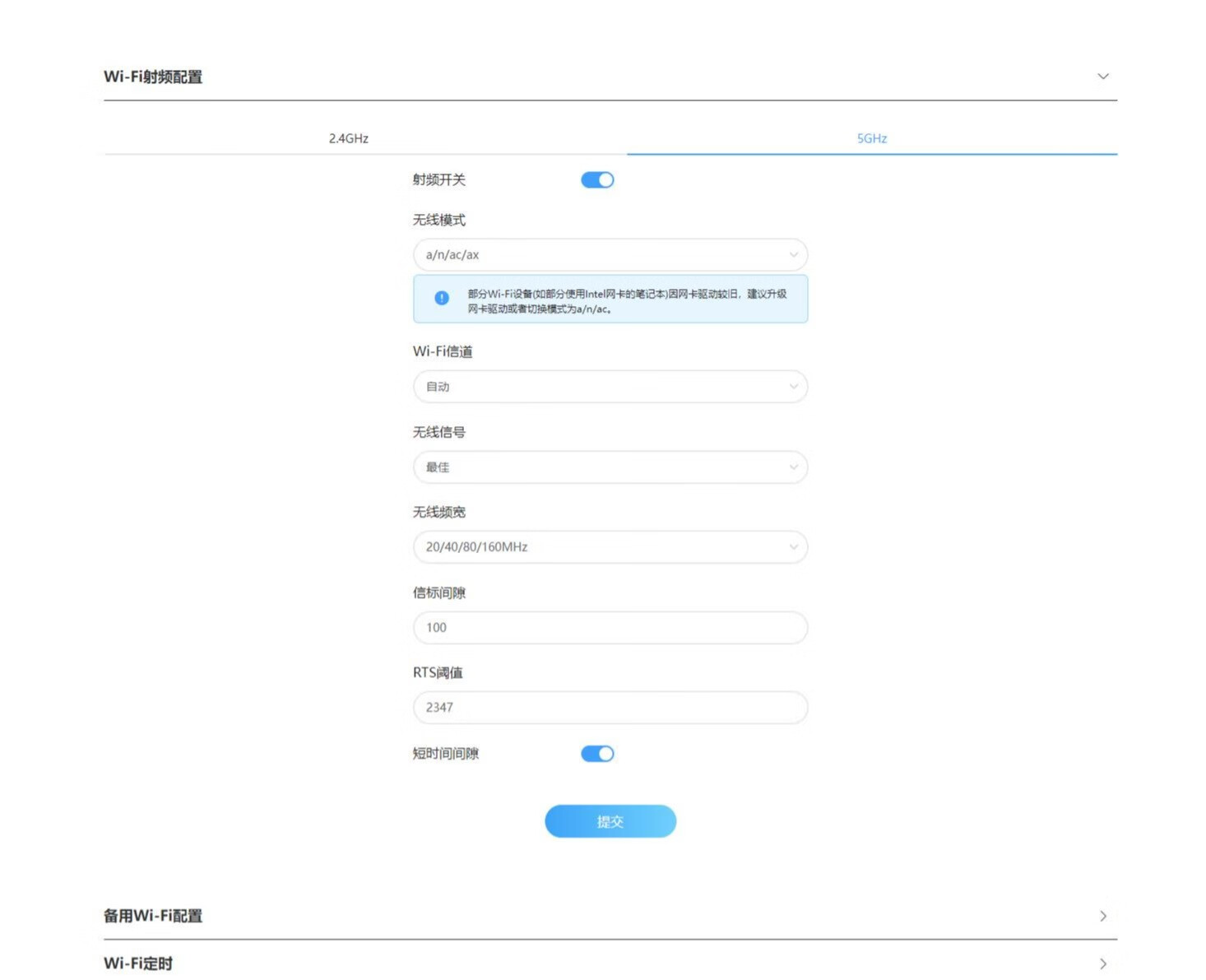Click the arrow beside Wi-Fi定时
This screenshot has height=980, width=1206.
tap(1102, 964)
